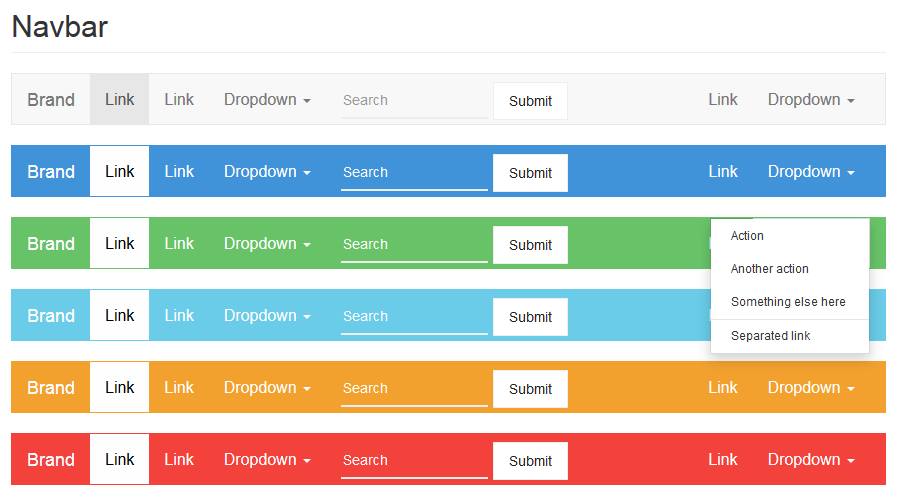Select active Link in light blue navbar

point(120,315)
